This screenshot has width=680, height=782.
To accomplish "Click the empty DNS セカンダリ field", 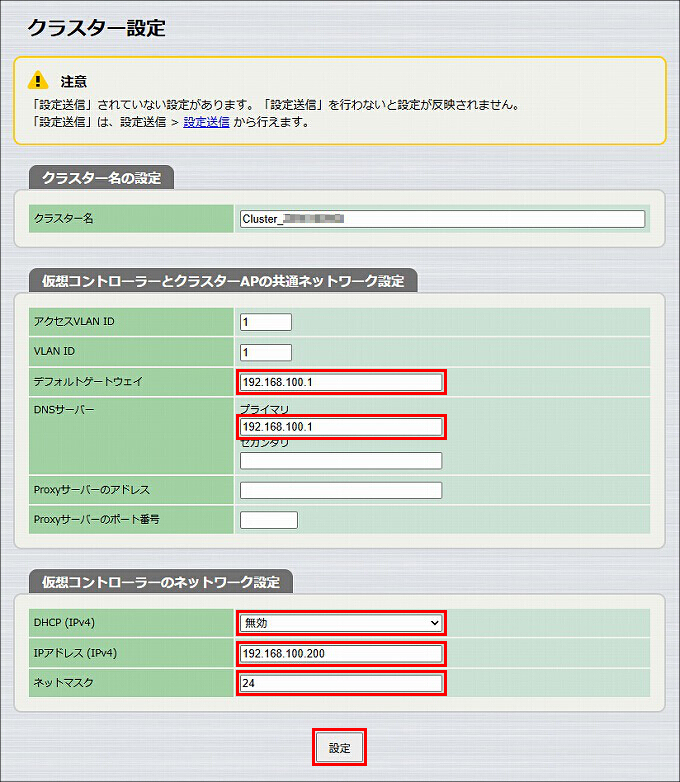I will coord(341,460).
